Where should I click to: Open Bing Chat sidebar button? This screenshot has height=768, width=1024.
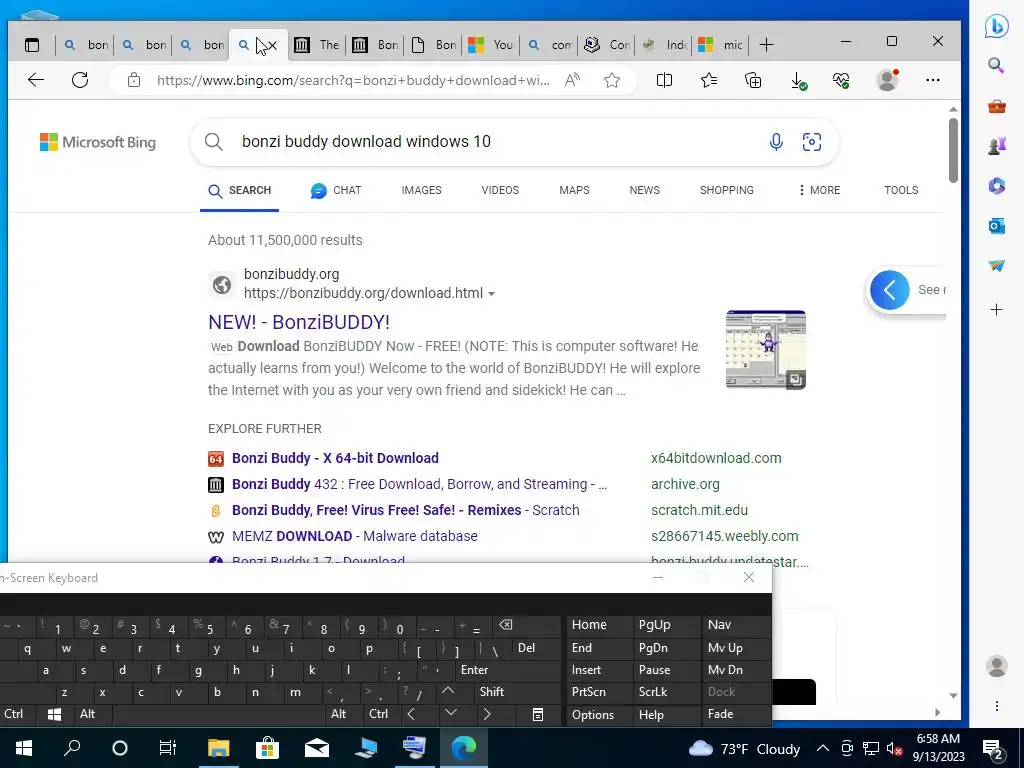tap(997, 26)
